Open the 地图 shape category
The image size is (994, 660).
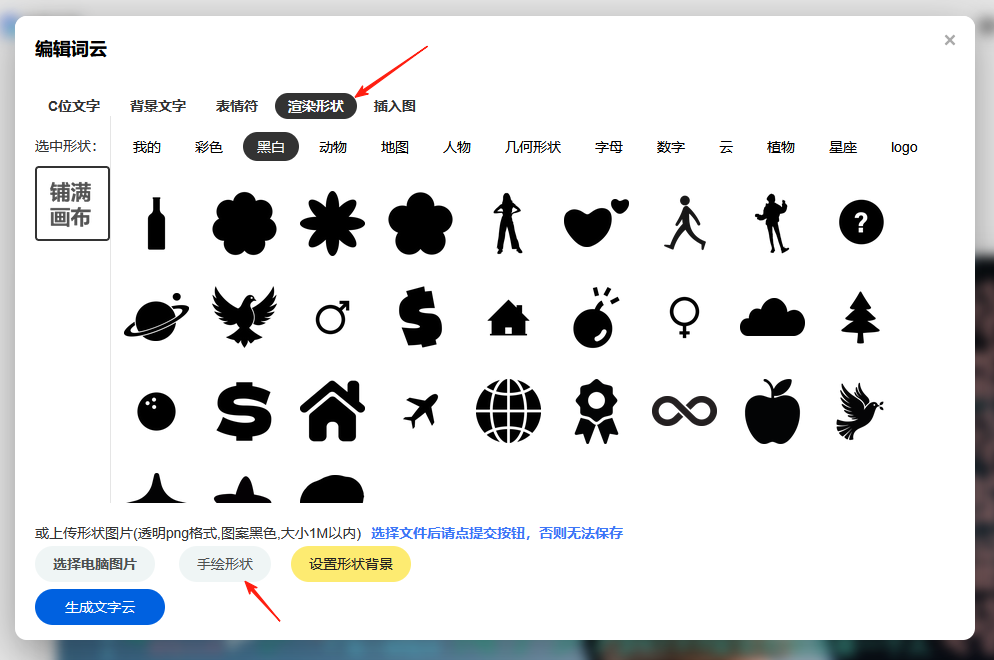click(x=394, y=147)
